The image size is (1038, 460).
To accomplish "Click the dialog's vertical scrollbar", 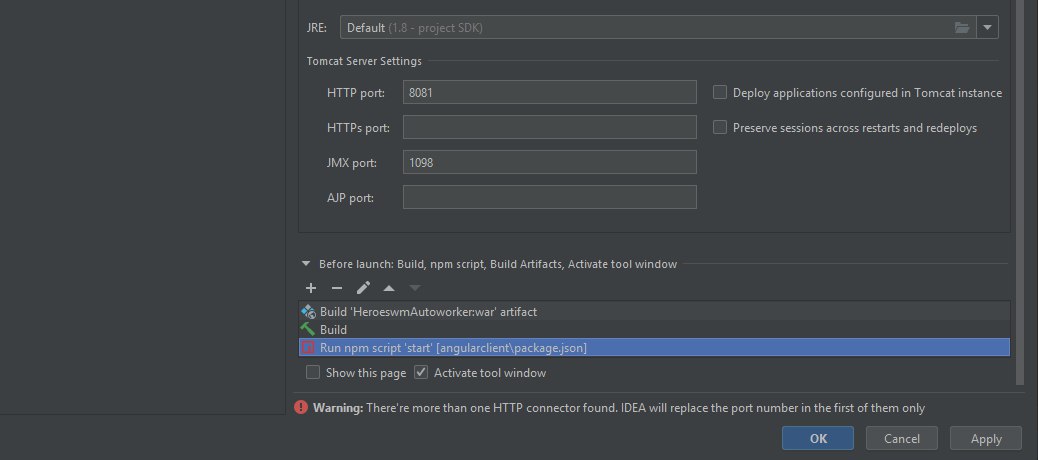I will point(1019,192).
